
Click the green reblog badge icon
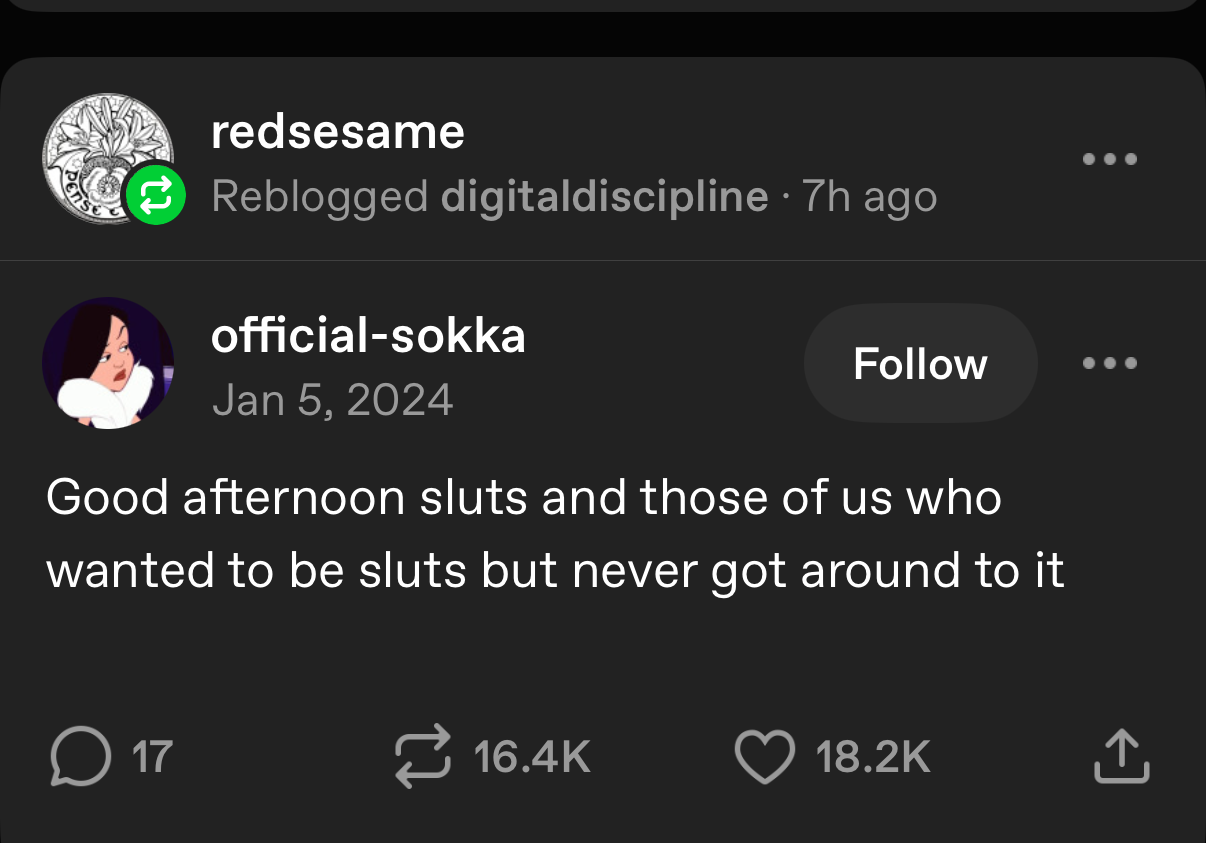[154, 193]
